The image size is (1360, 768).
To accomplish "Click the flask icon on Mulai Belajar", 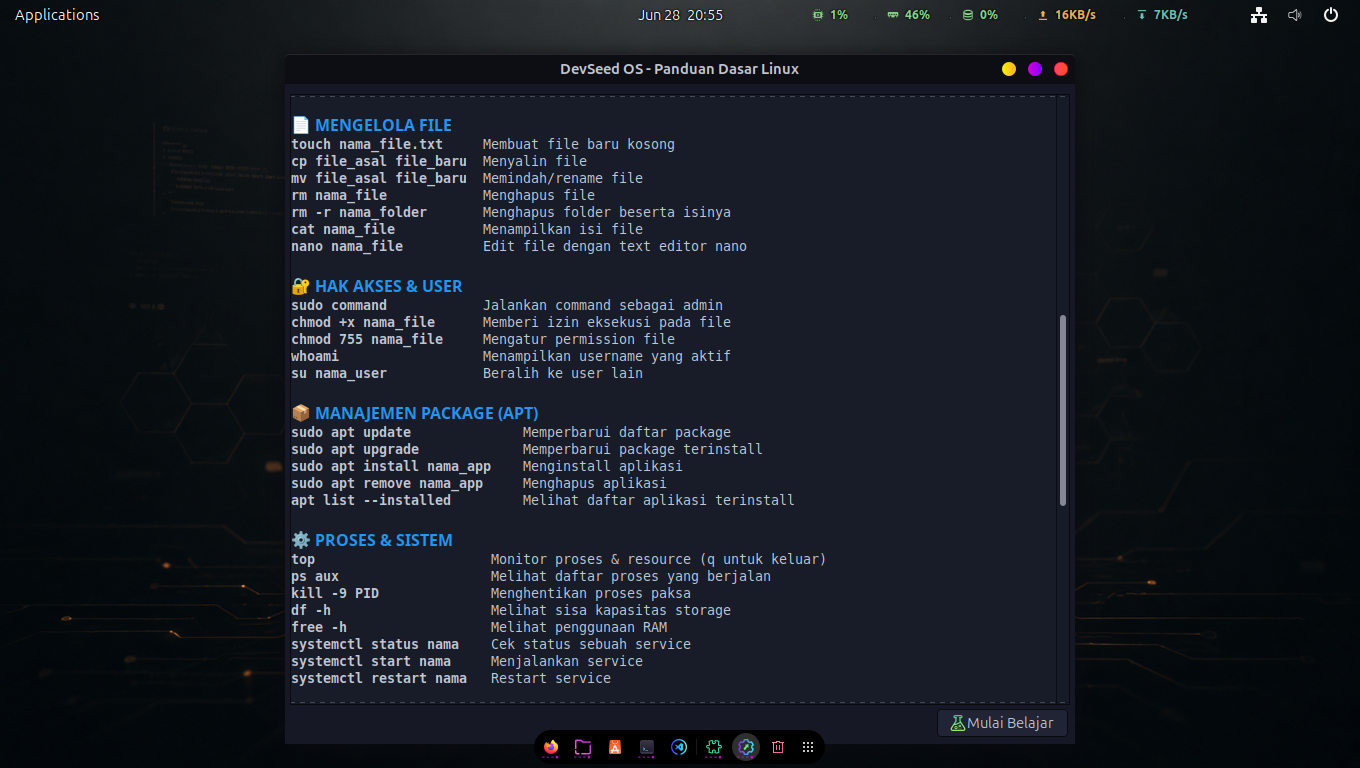I will pos(957,722).
